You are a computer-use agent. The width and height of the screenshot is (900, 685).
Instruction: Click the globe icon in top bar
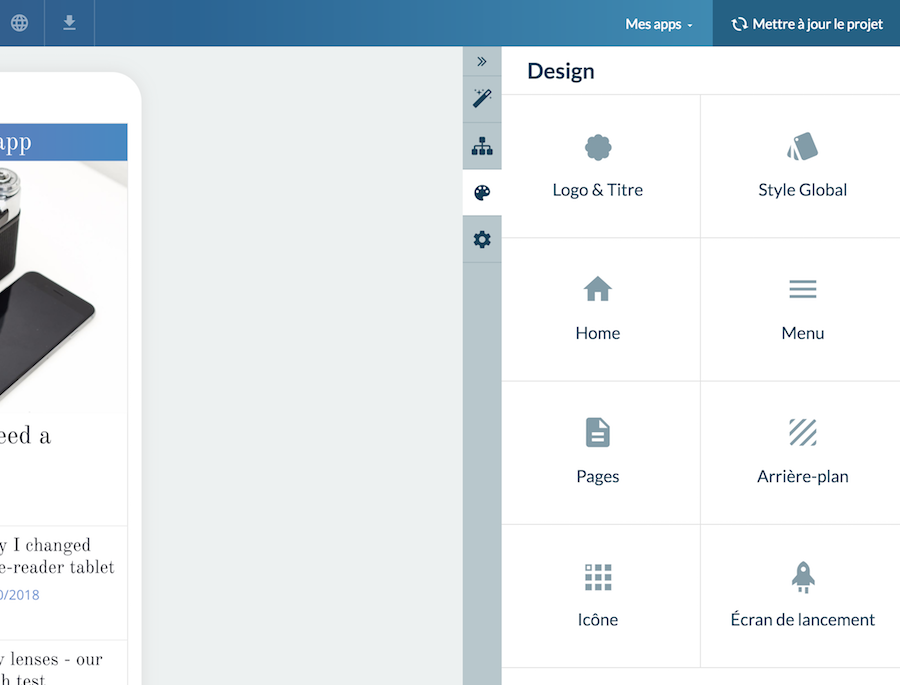click(19, 23)
